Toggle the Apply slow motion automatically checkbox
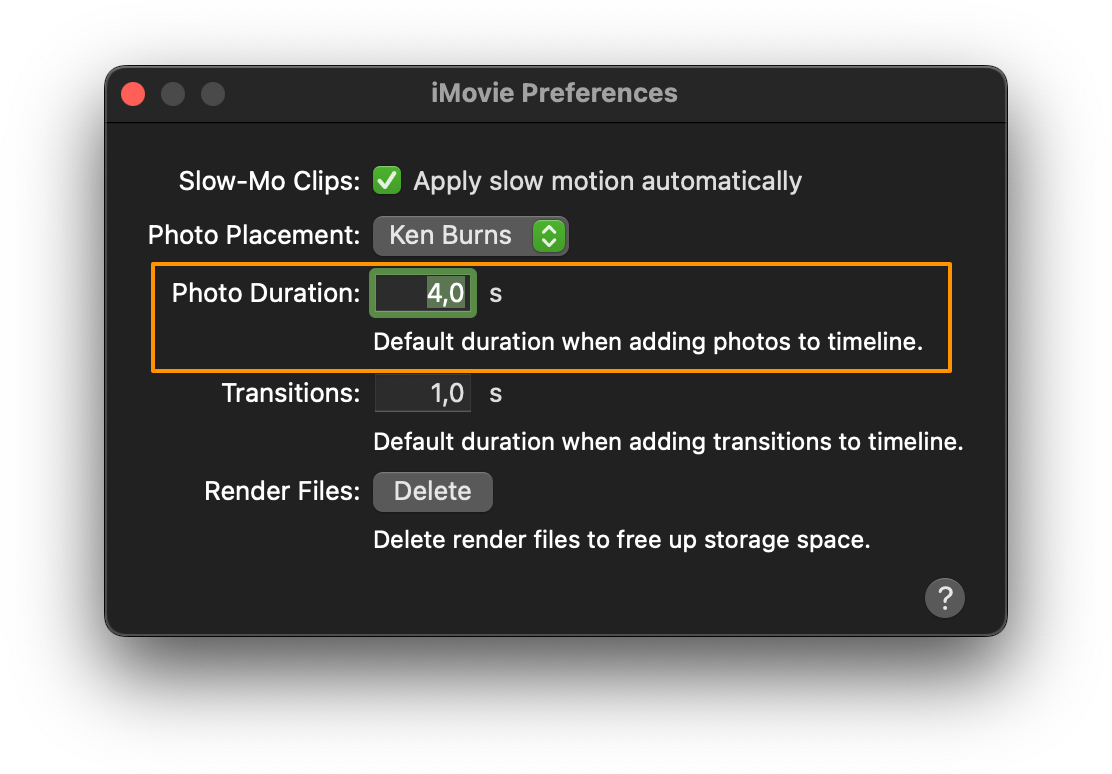 click(x=387, y=181)
